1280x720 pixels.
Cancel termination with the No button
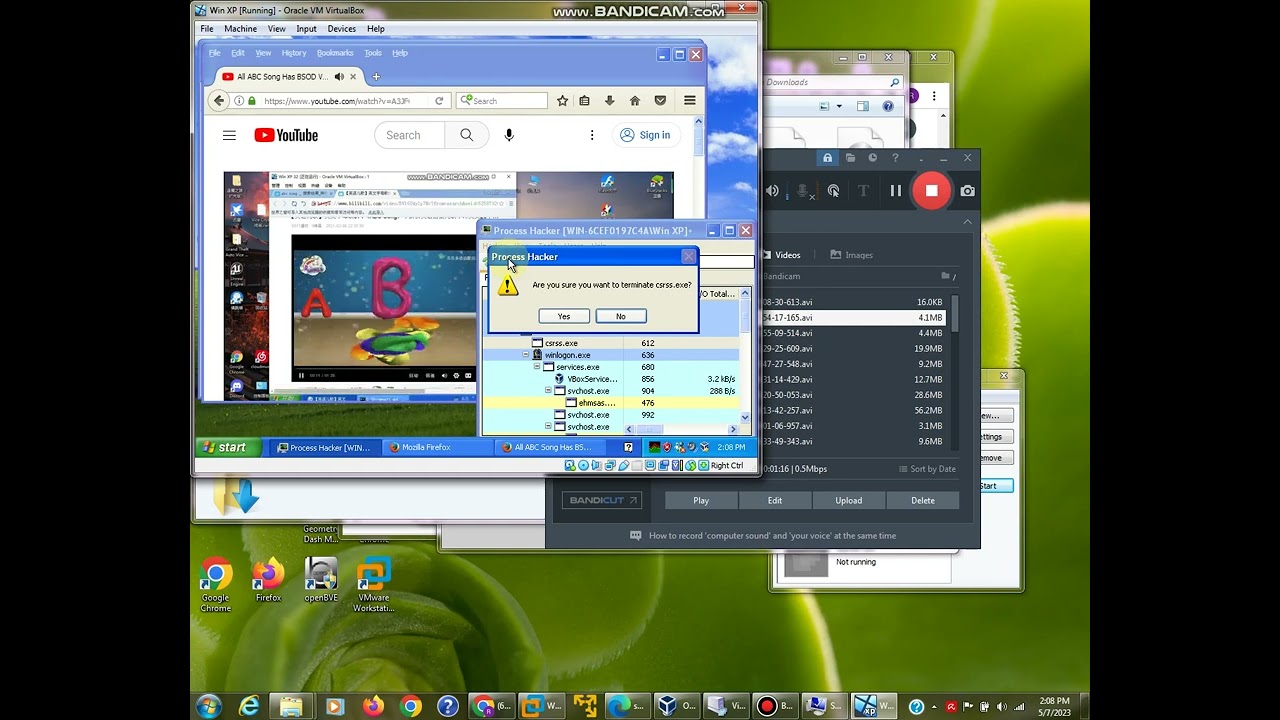pyautogui.click(x=620, y=316)
